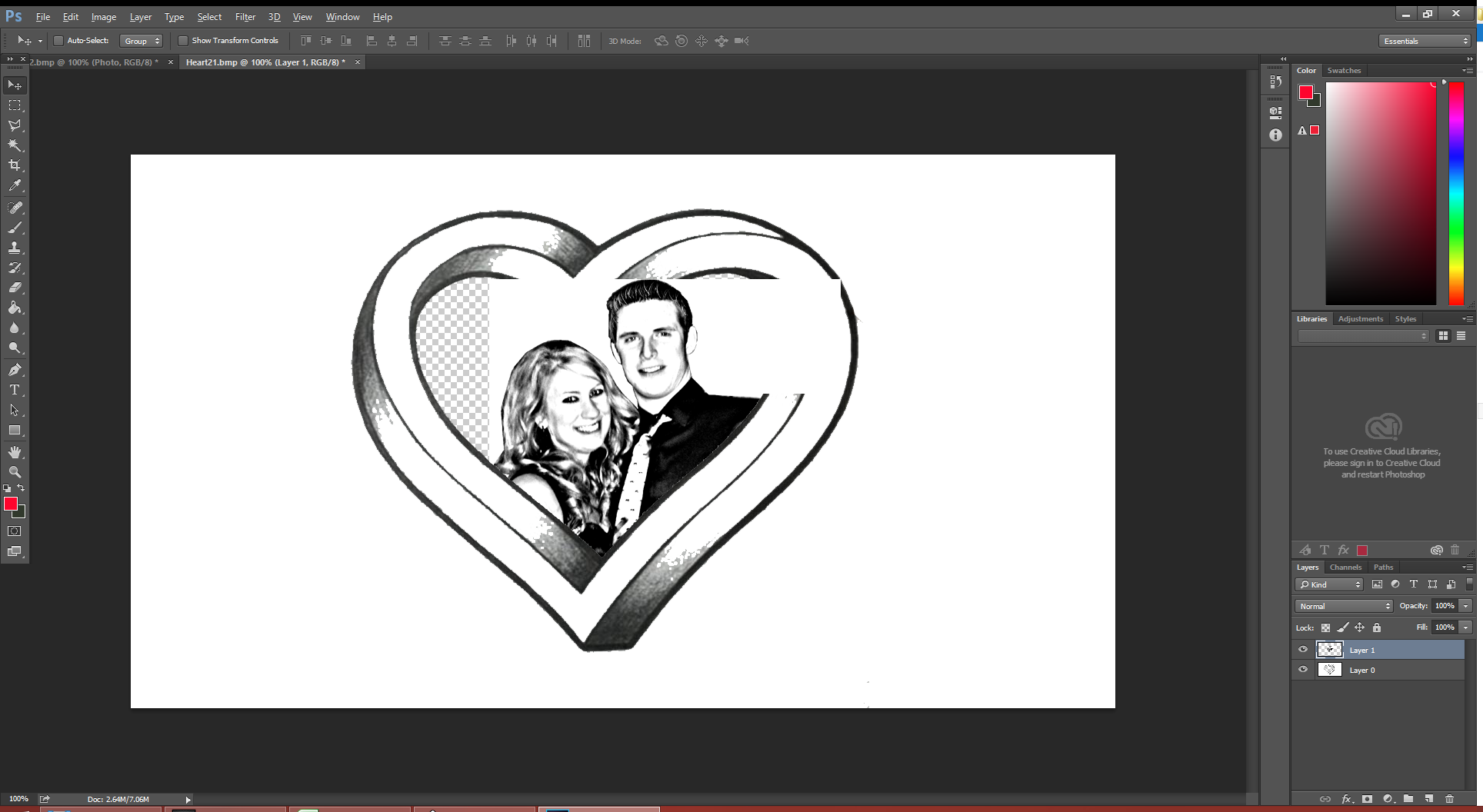Image resolution: width=1483 pixels, height=812 pixels.
Task: Hide Layer 0 visibility eye
Action: [x=1303, y=670]
